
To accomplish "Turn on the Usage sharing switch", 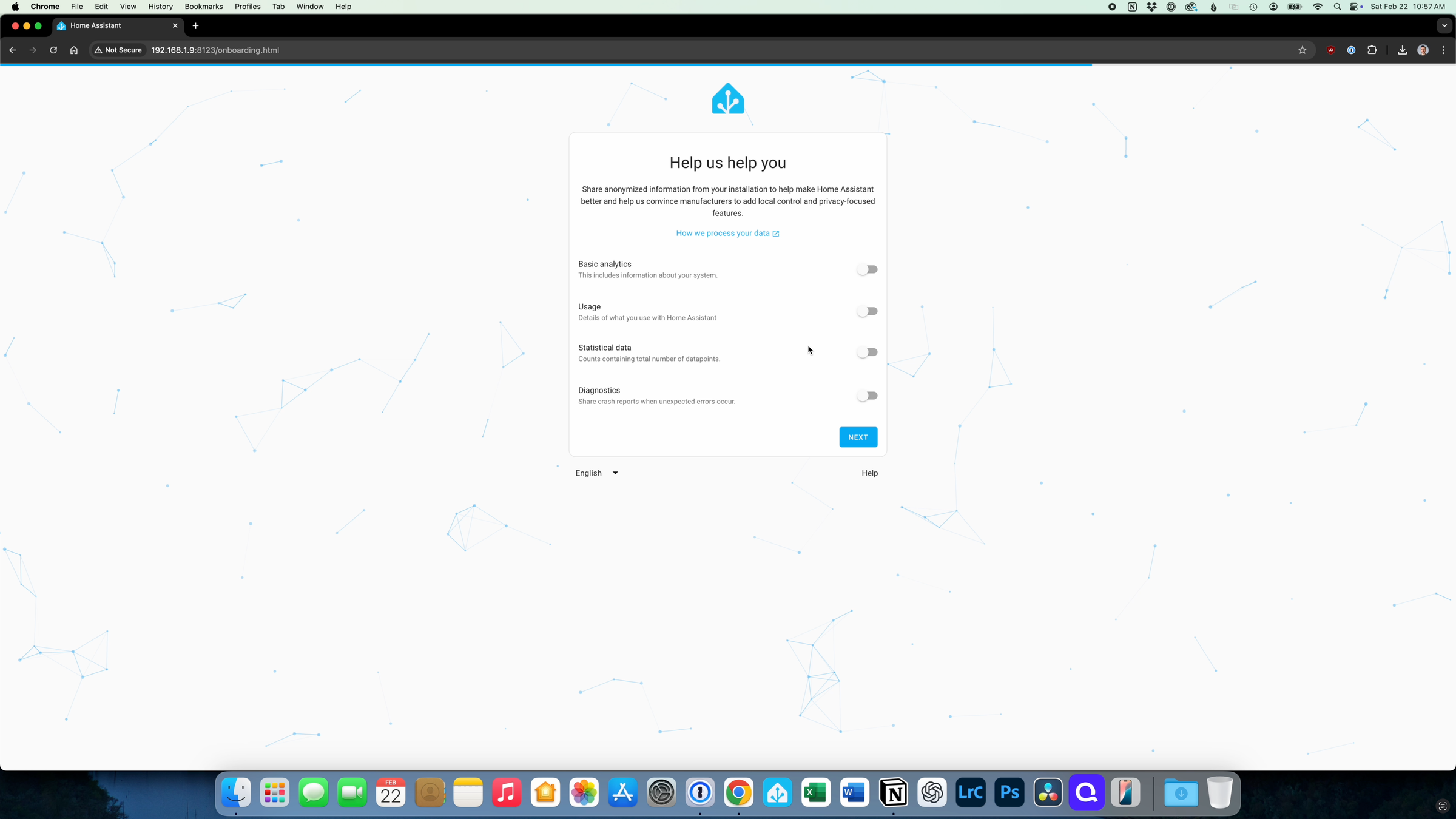I will click(868, 311).
